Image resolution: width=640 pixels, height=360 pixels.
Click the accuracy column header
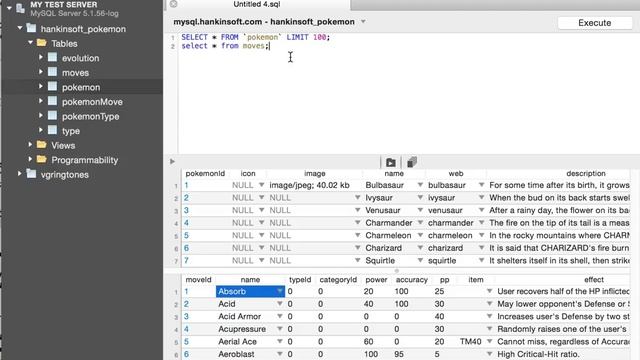click(x=411, y=280)
